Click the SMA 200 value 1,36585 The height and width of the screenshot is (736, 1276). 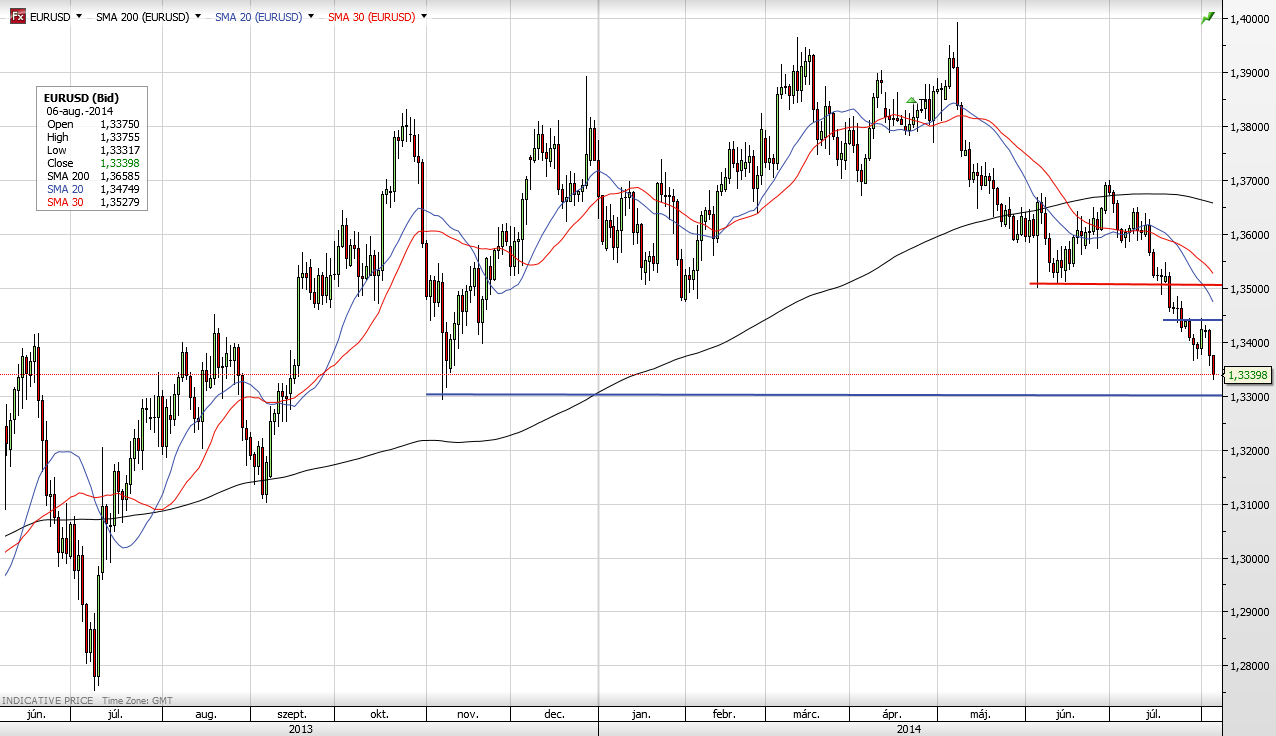click(118, 176)
